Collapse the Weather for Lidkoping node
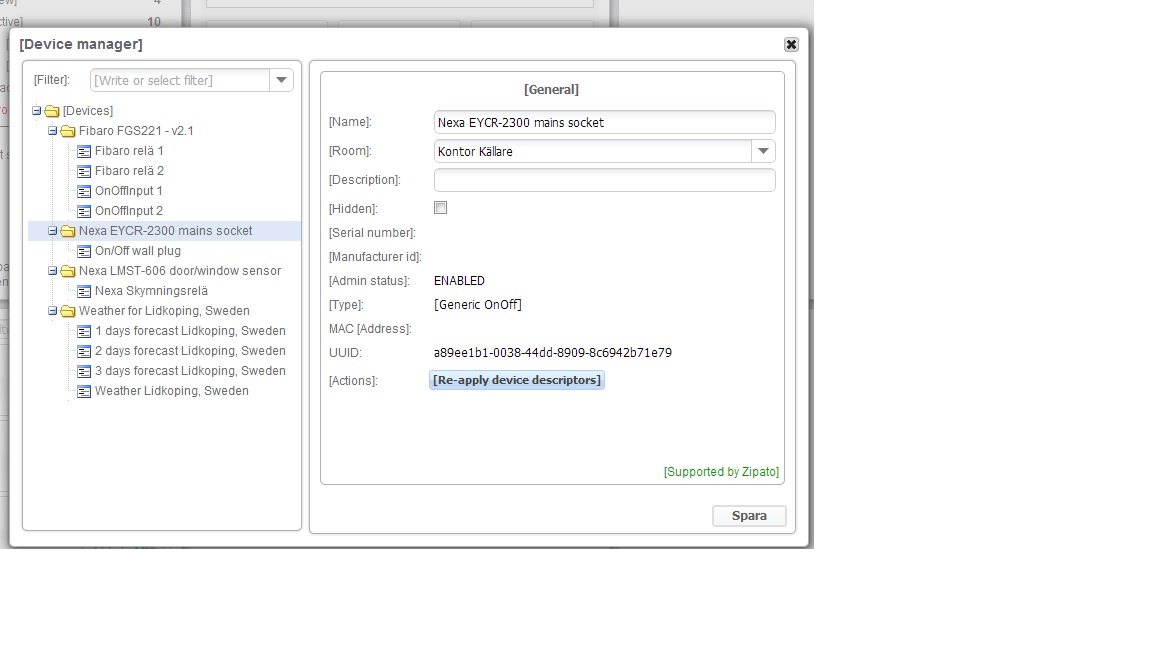The width and height of the screenshot is (1152, 648). pos(52,310)
